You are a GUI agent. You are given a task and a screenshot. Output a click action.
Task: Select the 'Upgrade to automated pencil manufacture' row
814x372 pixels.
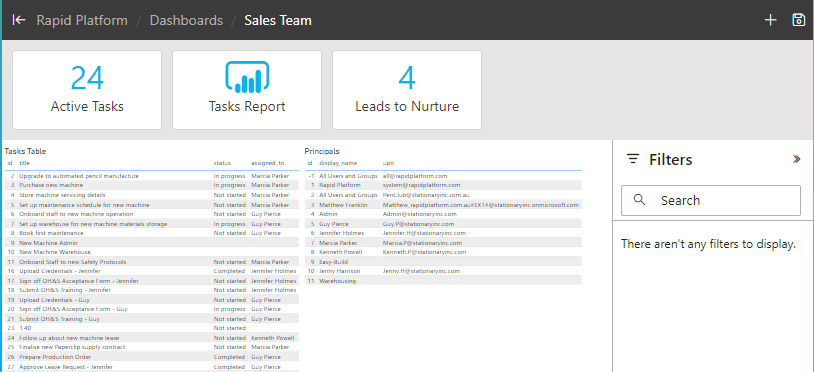click(x=152, y=176)
